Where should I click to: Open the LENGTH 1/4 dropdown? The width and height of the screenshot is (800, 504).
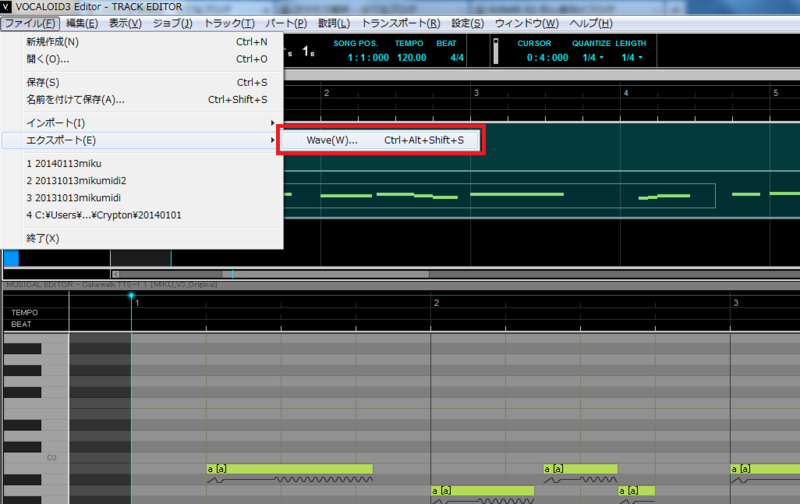tap(632, 58)
